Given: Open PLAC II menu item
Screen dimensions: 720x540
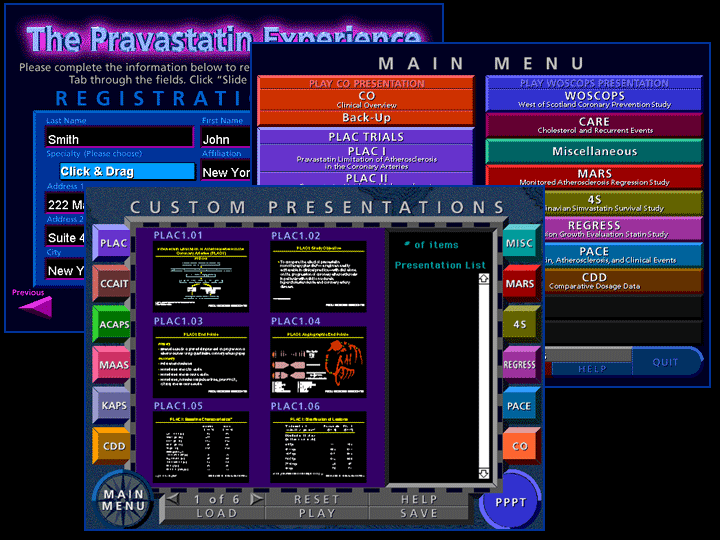Looking at the screenshot, I should (x=366, y=179).
